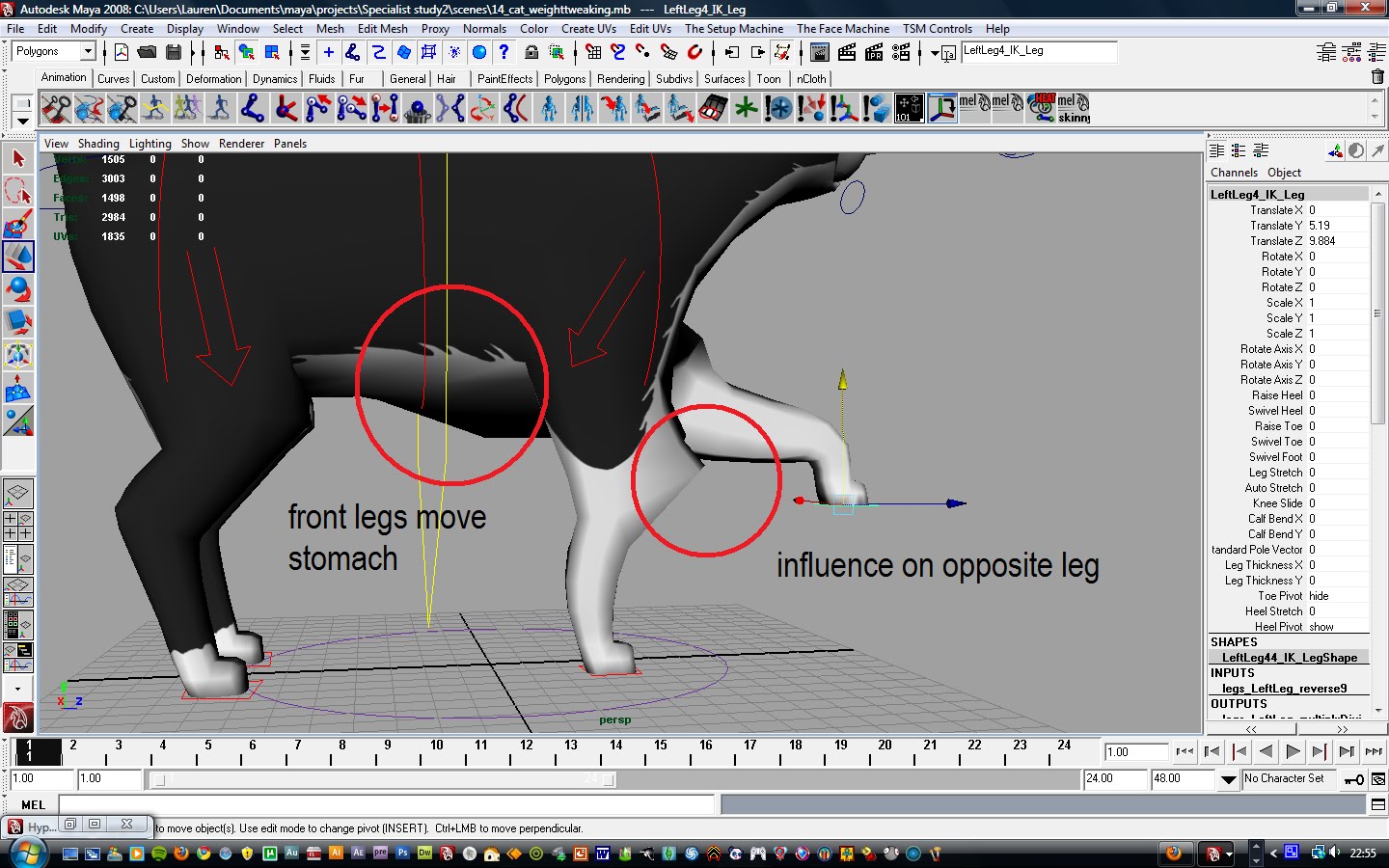Select the Move tool in the toolbox

pos(17,256)
